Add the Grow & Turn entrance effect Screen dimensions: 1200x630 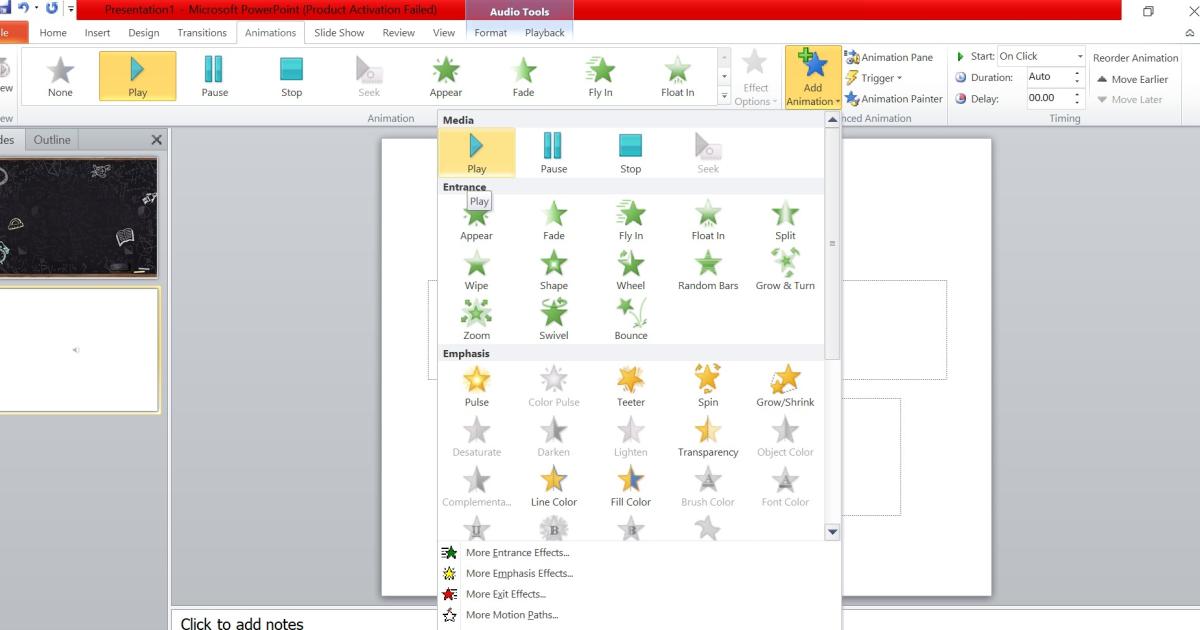pos(785,270)
